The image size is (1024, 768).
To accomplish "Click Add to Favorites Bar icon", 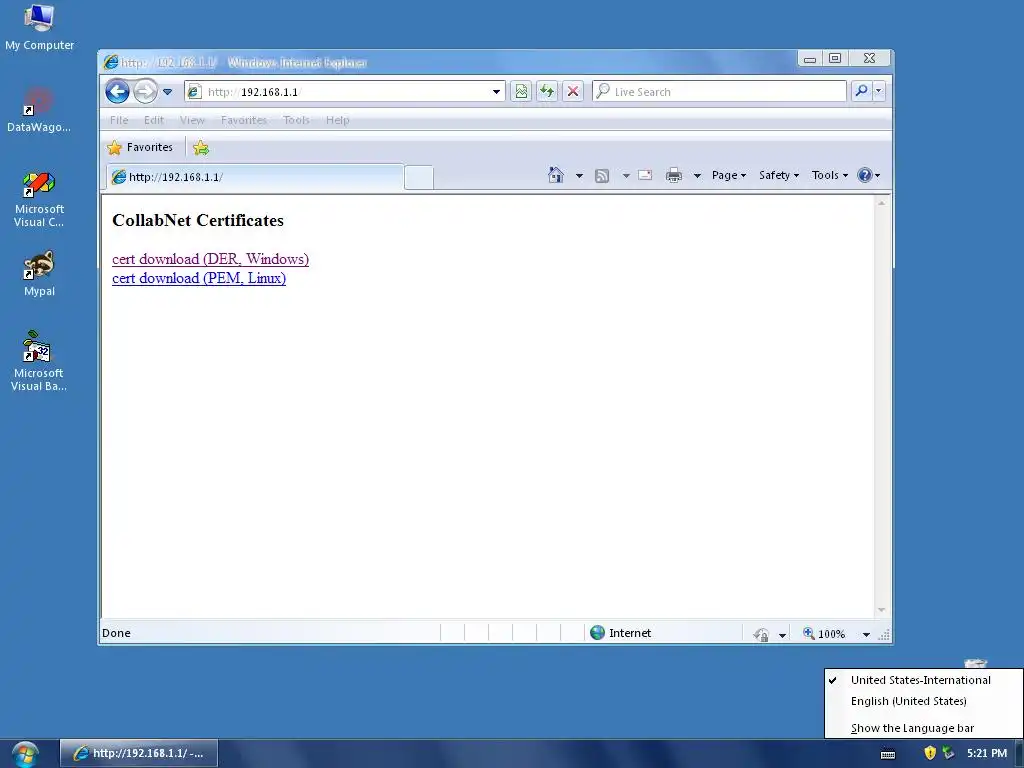I will 201,148.
